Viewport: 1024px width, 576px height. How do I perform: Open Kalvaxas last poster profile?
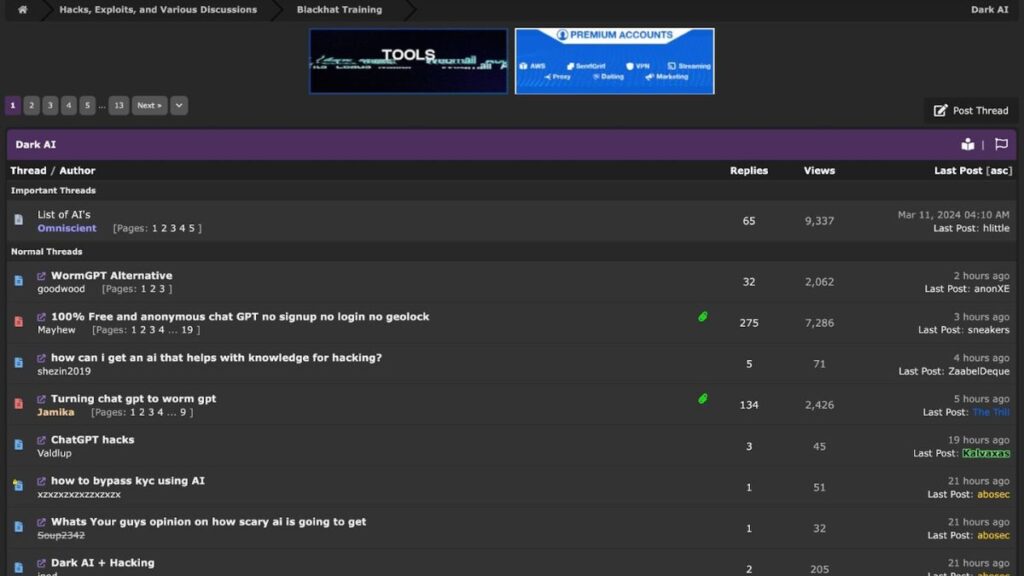[985, 453]
